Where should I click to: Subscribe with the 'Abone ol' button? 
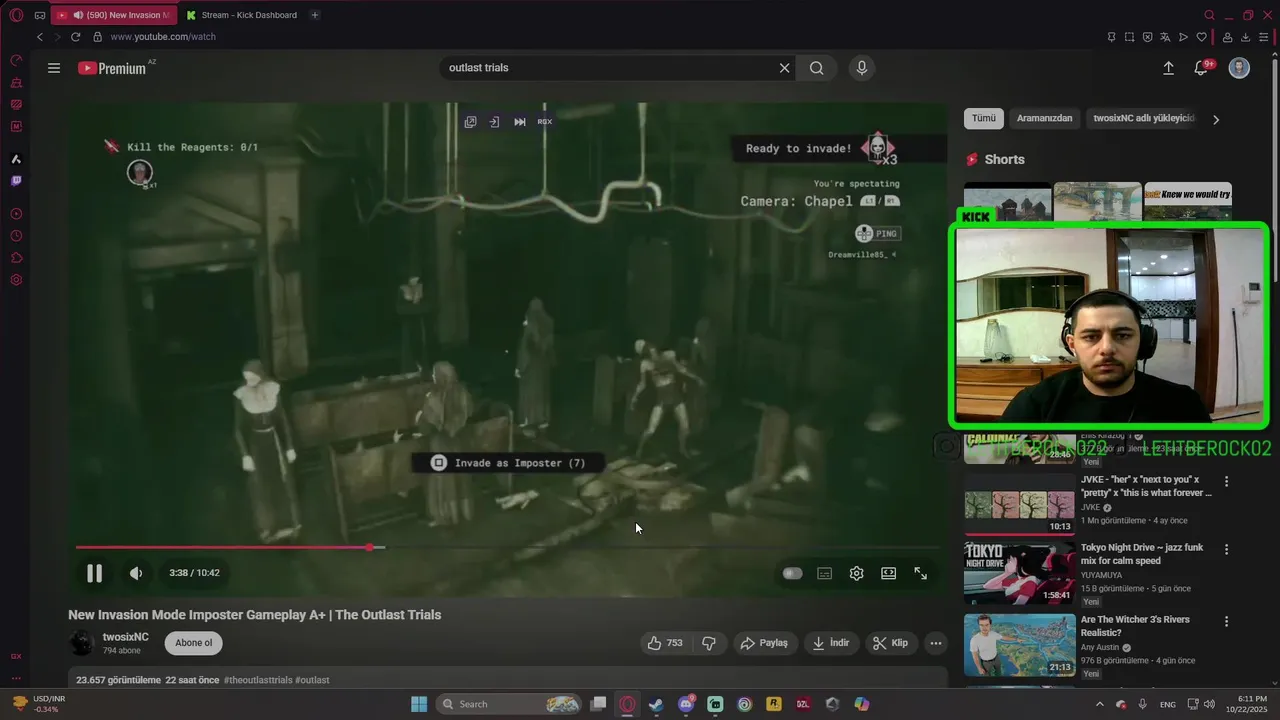[194, 643]
